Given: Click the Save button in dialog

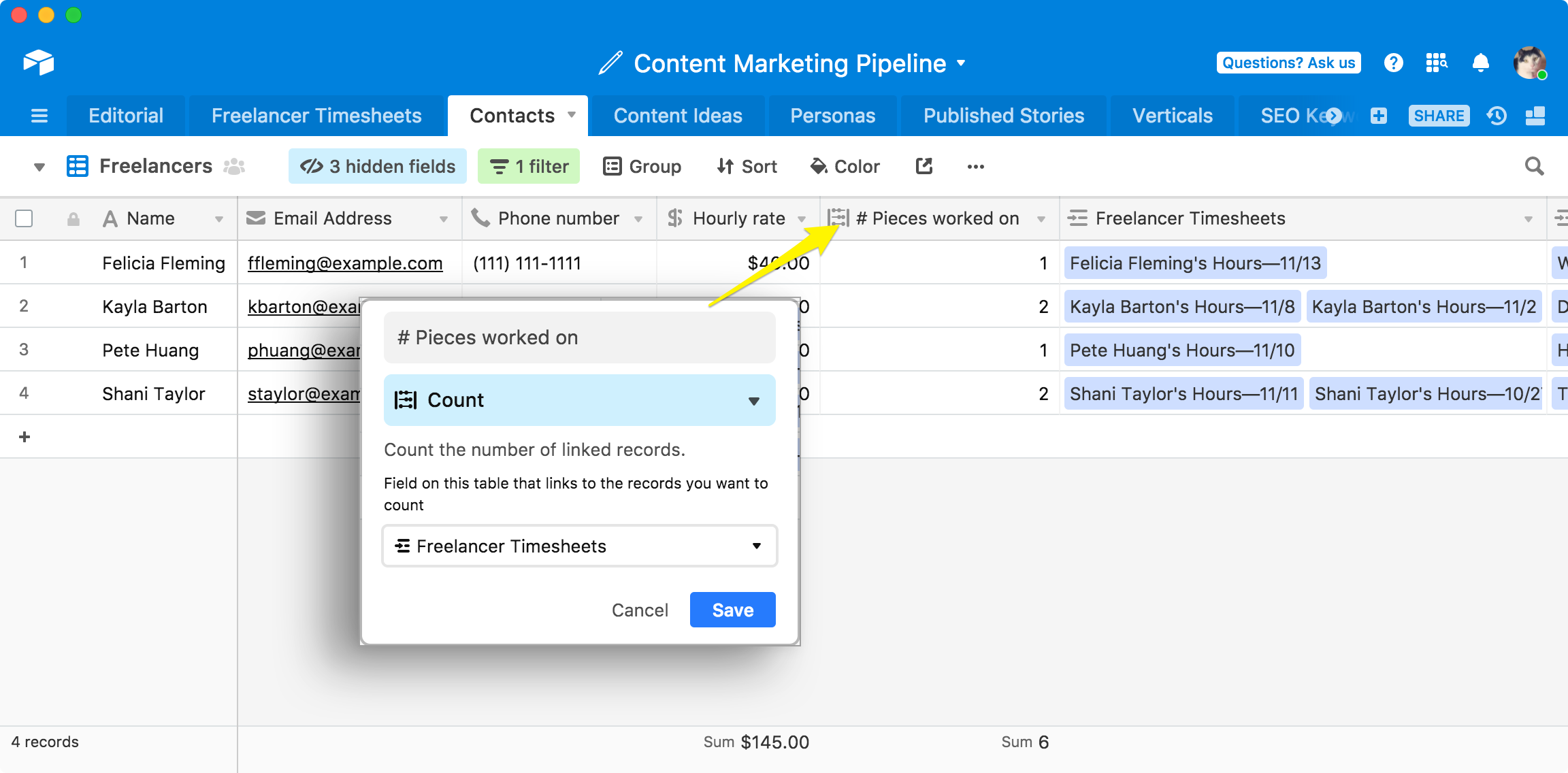Looking at the screenshot, I should 733,610.
